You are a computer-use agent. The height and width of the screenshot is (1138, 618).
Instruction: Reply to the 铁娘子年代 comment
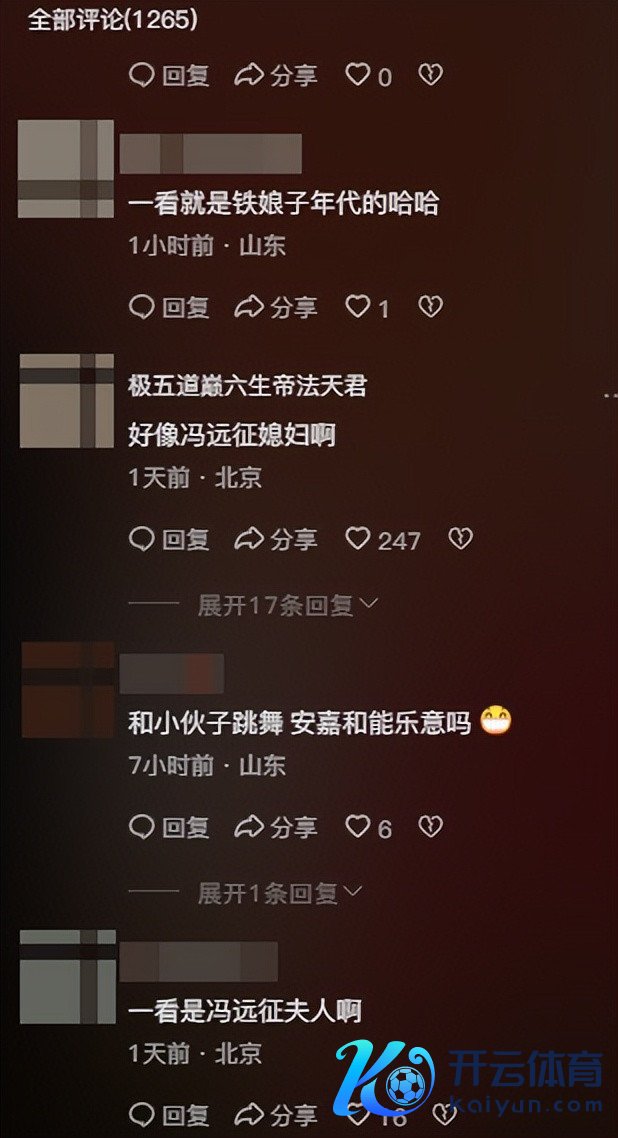(169, 308)
